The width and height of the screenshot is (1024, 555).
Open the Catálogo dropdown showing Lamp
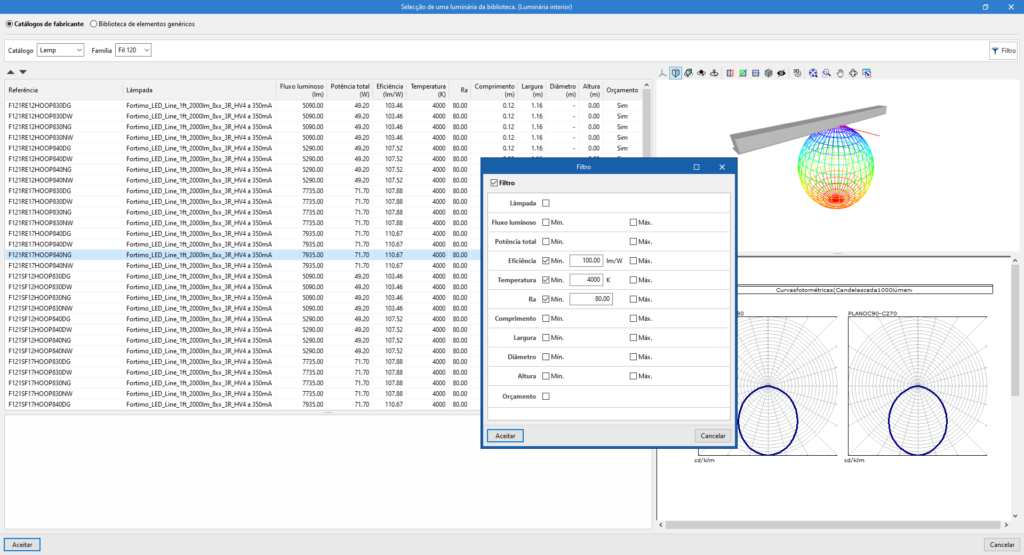[x=60, y=49]
